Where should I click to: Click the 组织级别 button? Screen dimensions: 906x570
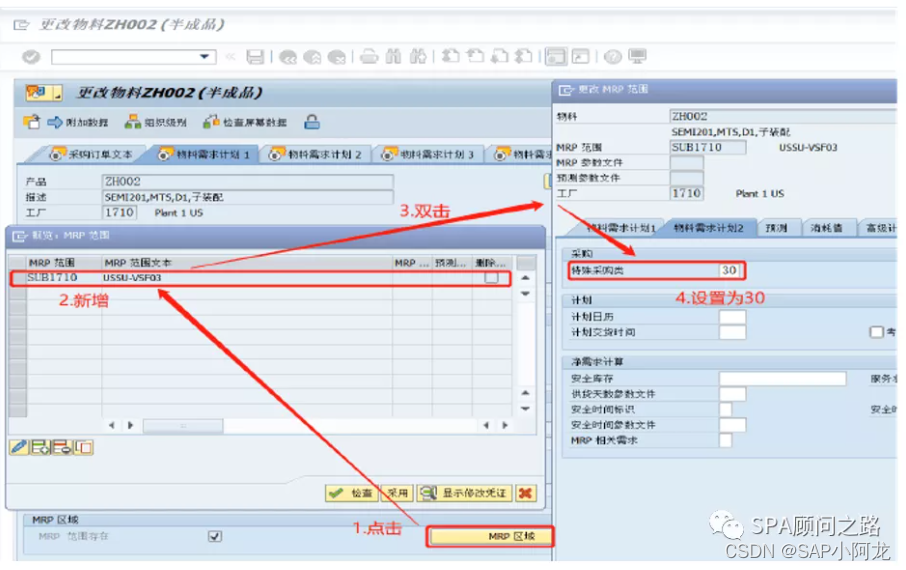[x=156, y=122]
